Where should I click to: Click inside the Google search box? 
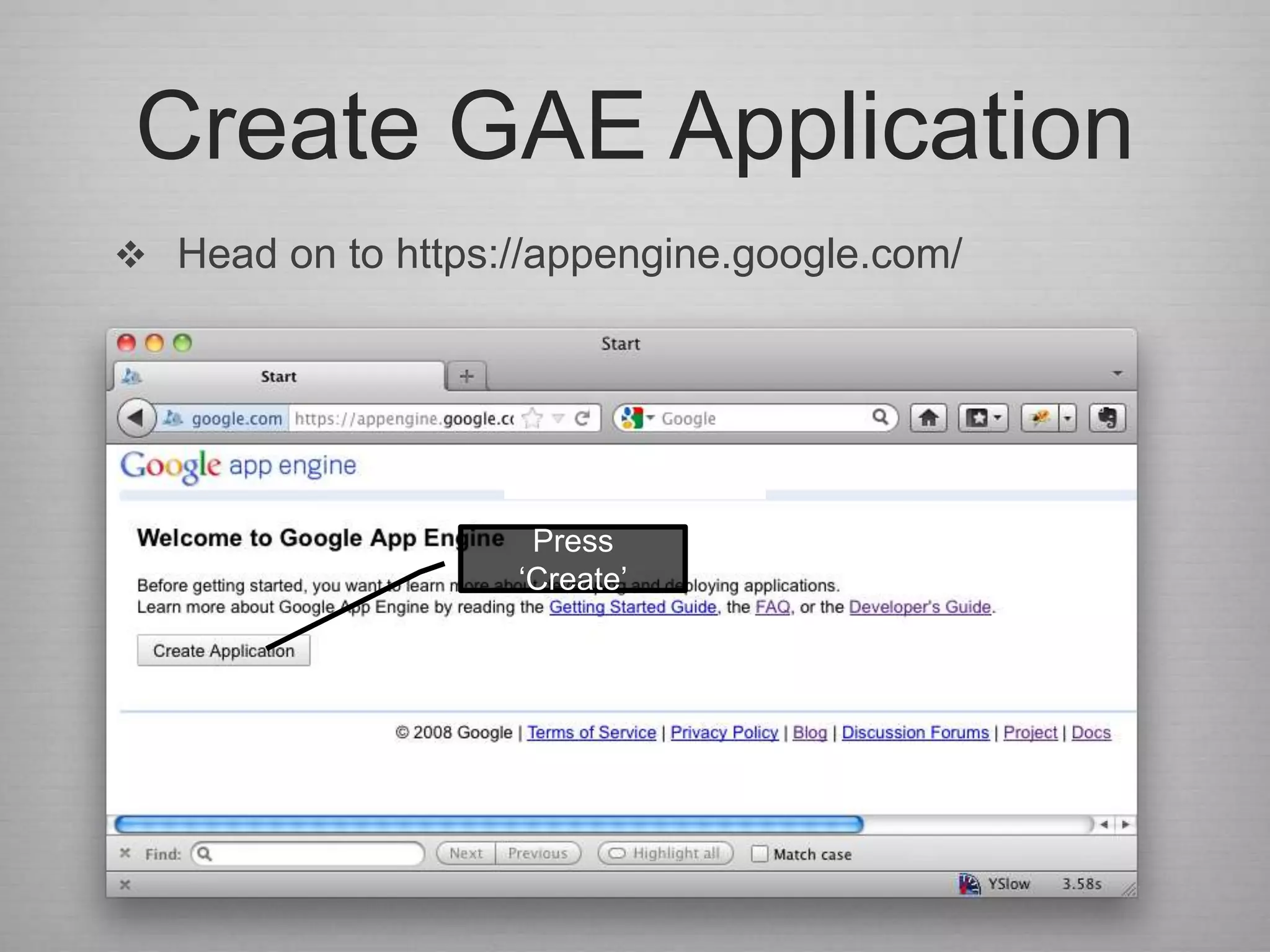click(763, 418)
